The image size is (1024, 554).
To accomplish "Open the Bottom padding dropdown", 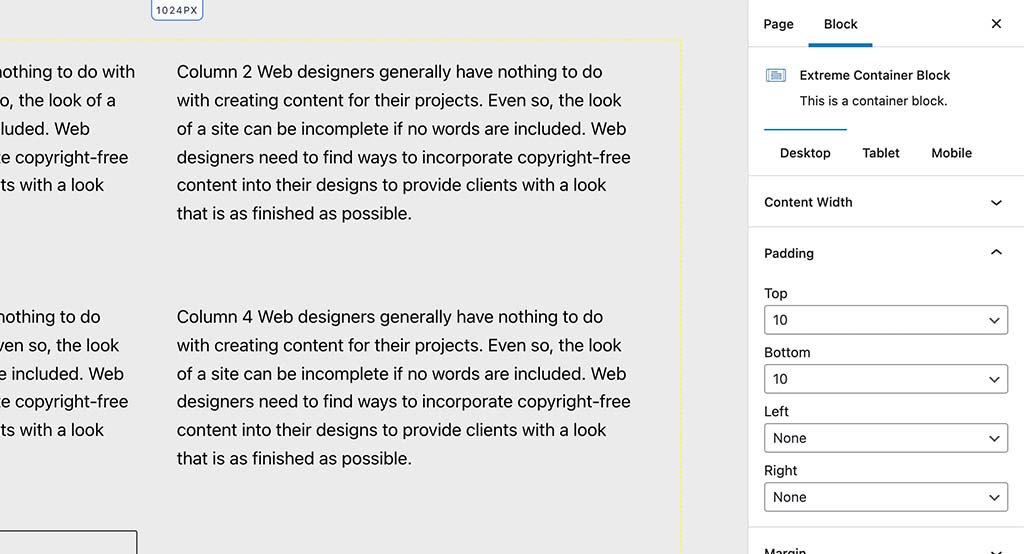I will click(x=886, y=379).
